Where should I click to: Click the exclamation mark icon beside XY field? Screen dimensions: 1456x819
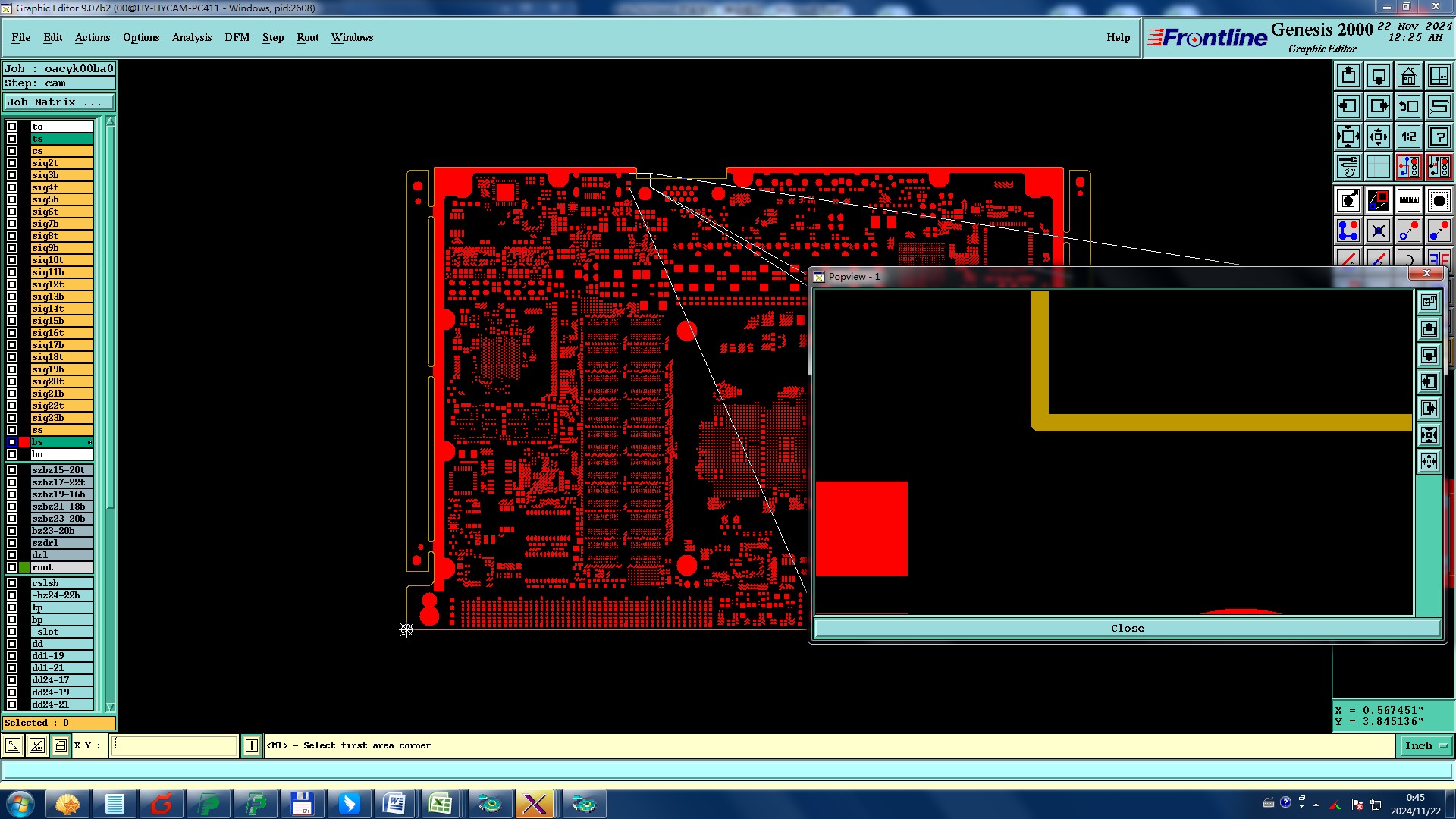252,745
